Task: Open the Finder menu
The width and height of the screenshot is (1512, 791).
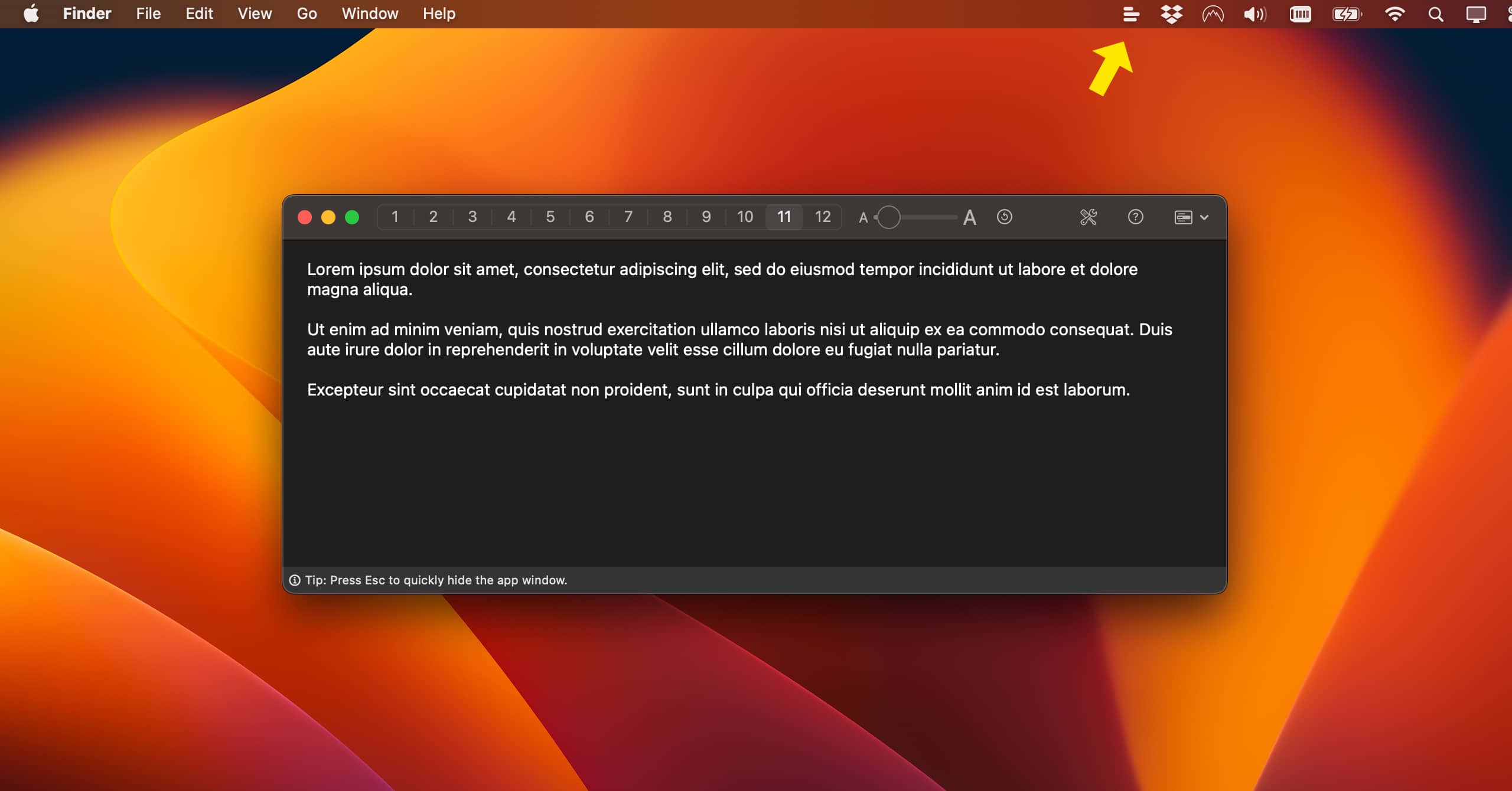Action: 87,14
